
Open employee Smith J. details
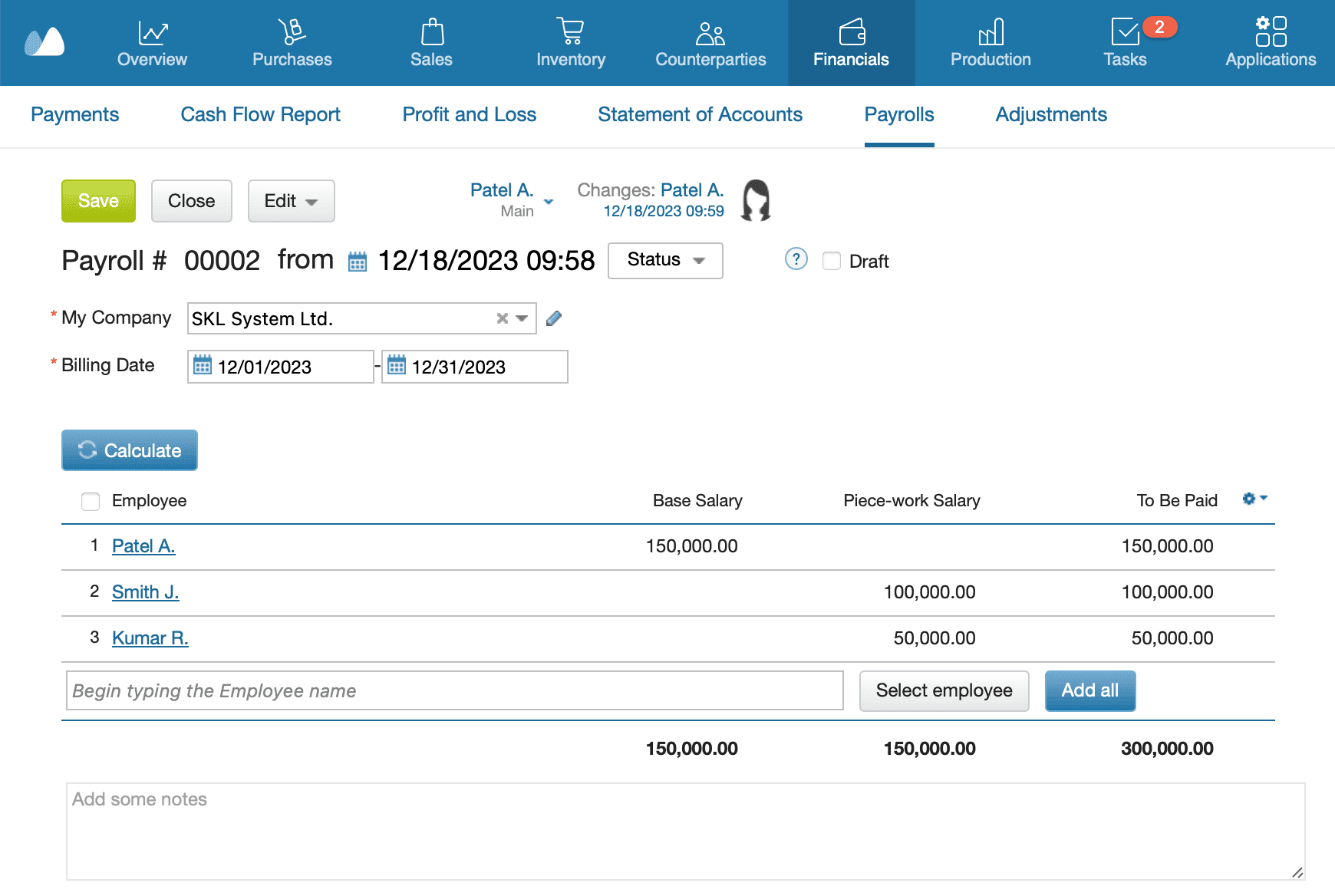click(145, 591)
